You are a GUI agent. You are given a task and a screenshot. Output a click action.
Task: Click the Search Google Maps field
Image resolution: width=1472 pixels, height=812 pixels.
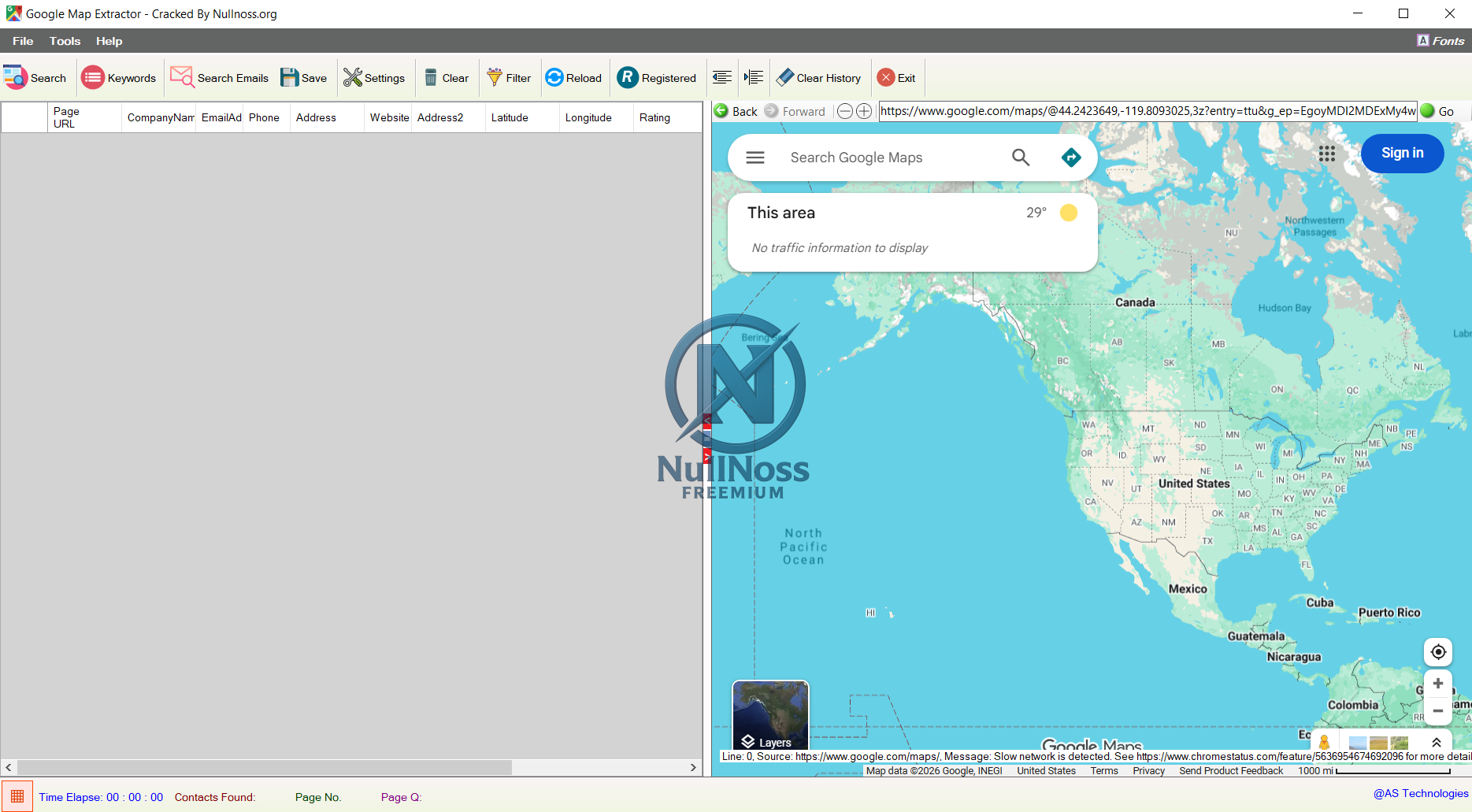tap(890, 158)
